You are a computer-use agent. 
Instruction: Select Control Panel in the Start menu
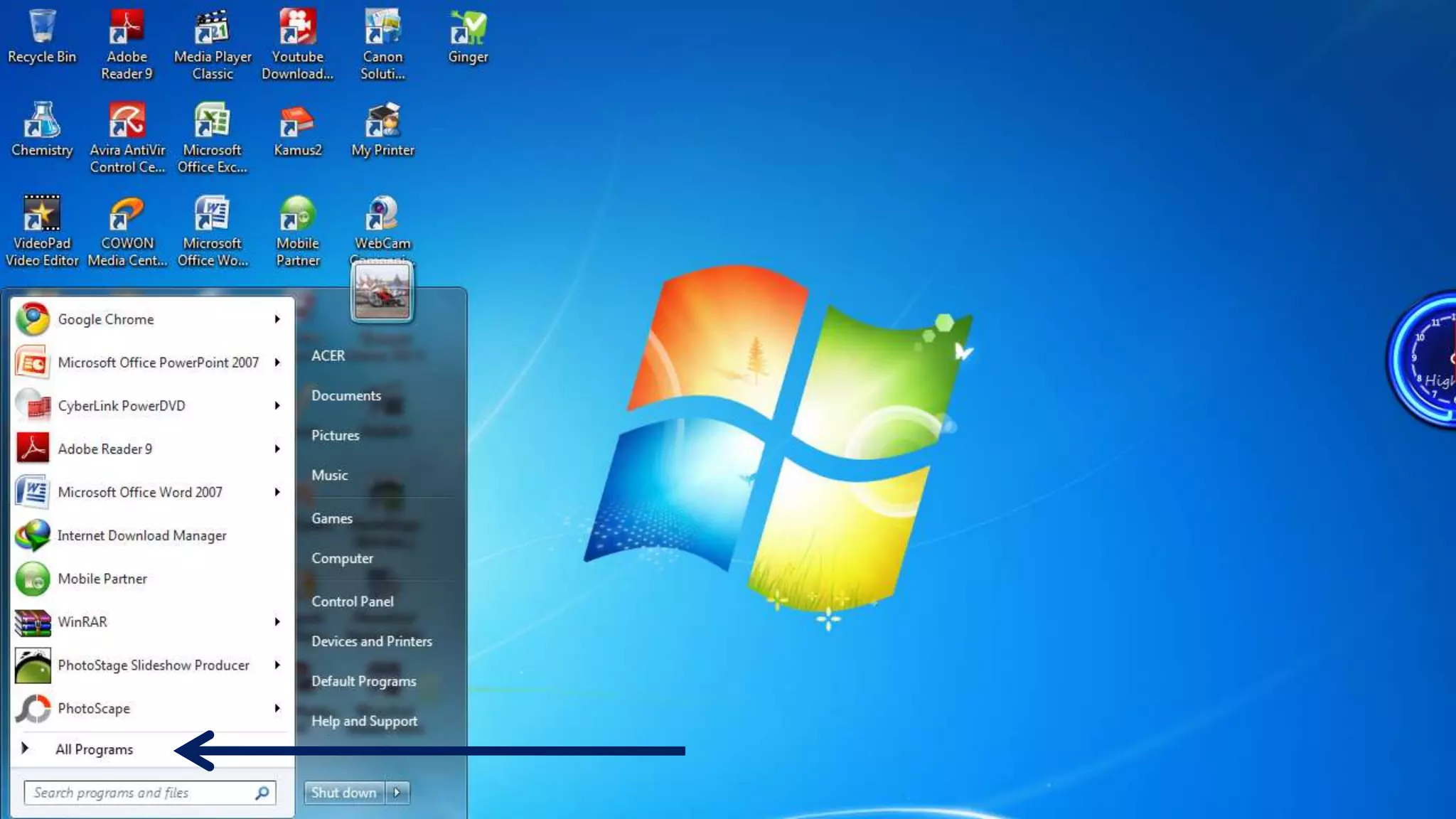coord(352,601)
